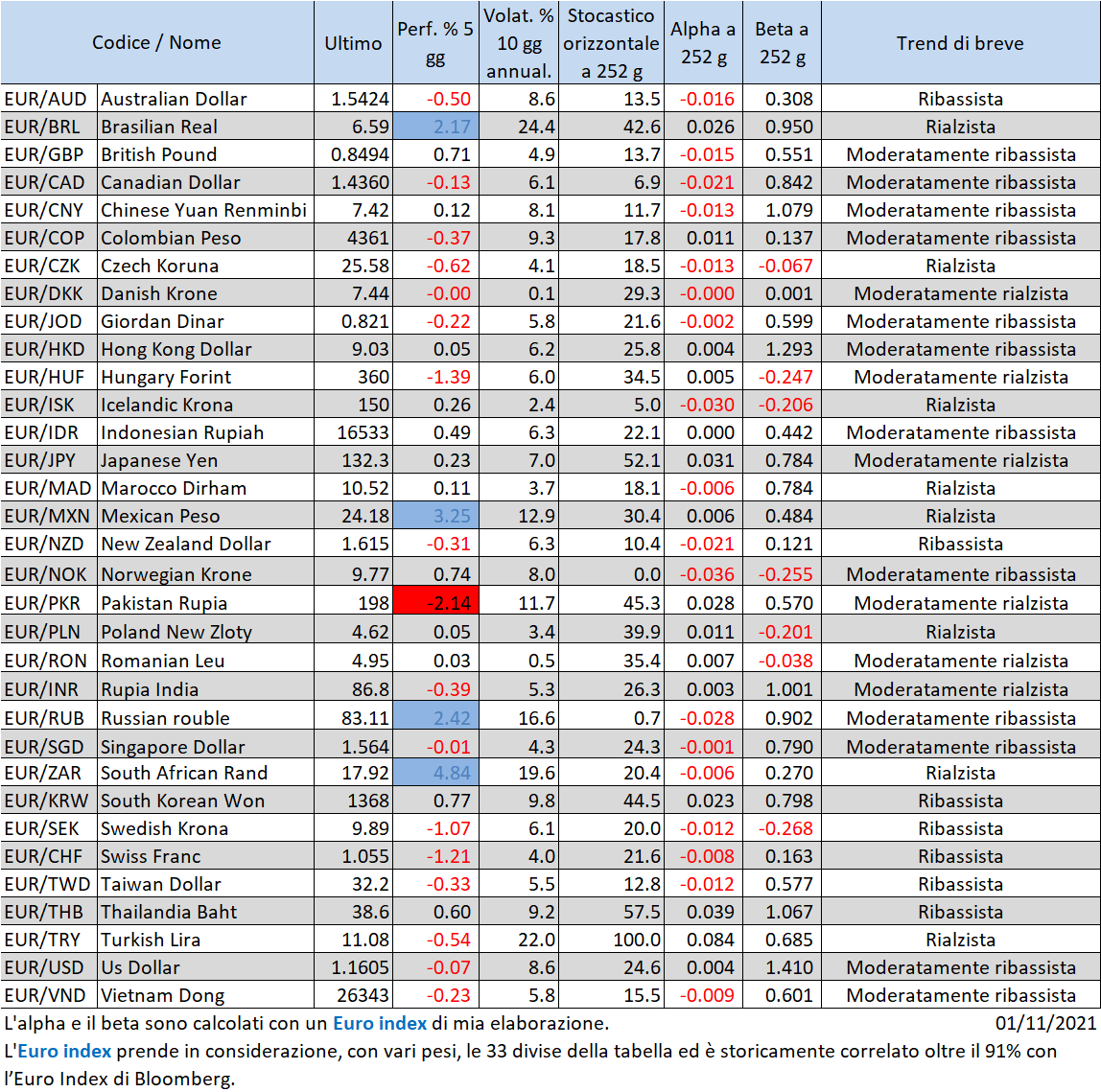This screenshot has height=1092, width=1101.
Task: Select the Indonesian Rupiah value 16533
Action: coord(353,433)
